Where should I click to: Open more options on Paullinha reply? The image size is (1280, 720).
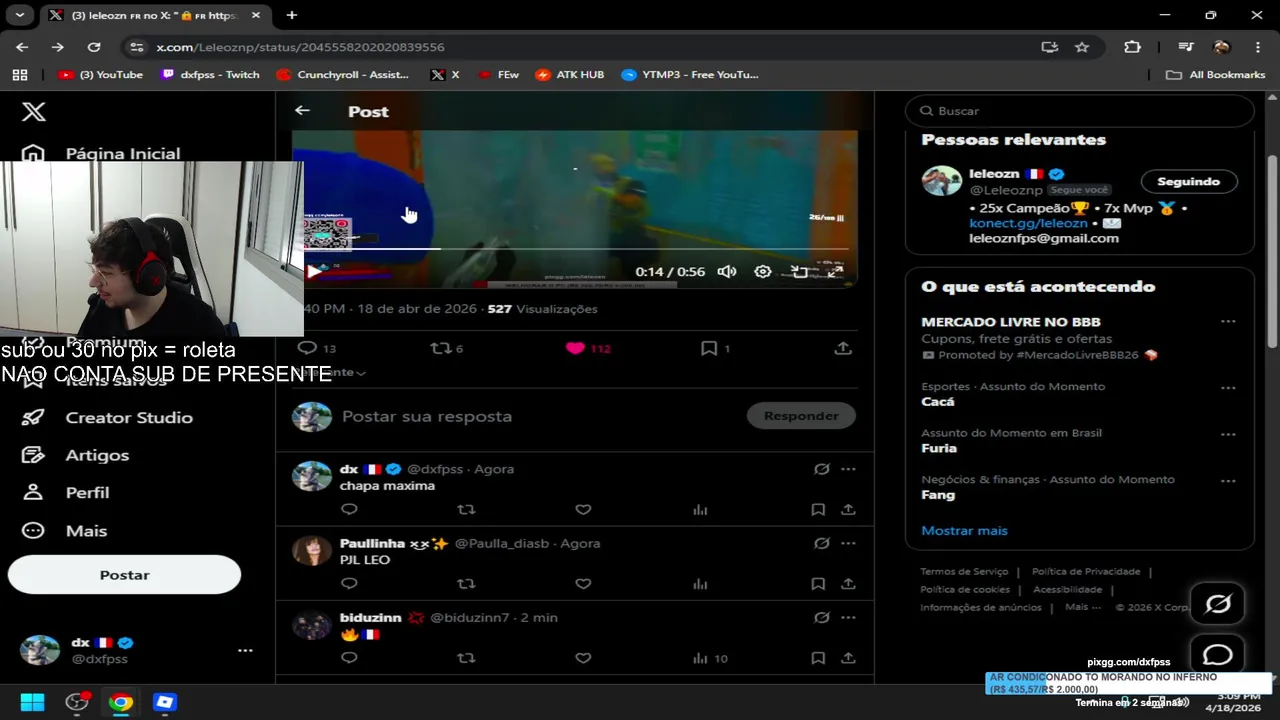(x=848, y=543)
